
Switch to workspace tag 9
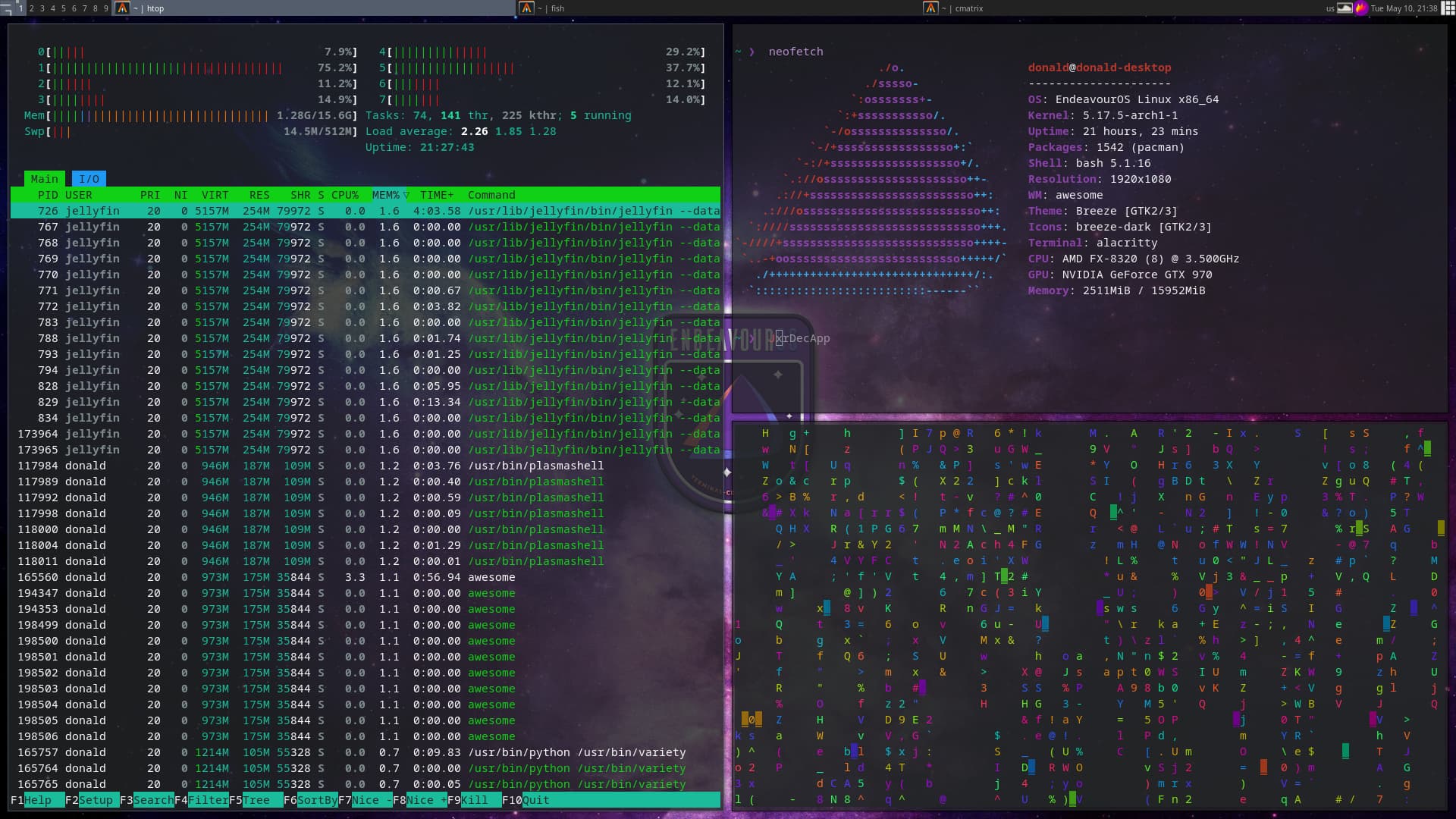[105, 8]
